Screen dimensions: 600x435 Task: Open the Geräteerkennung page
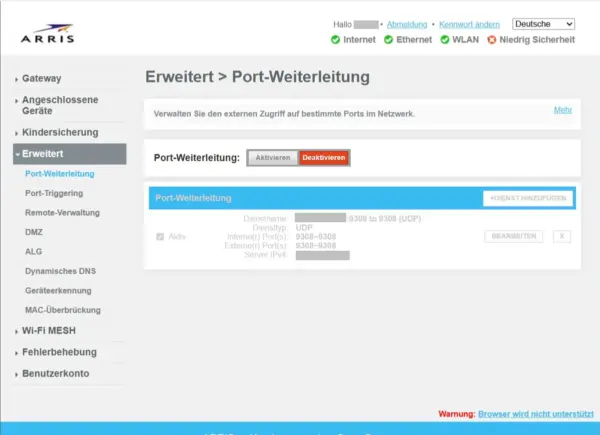coord(58,291)
